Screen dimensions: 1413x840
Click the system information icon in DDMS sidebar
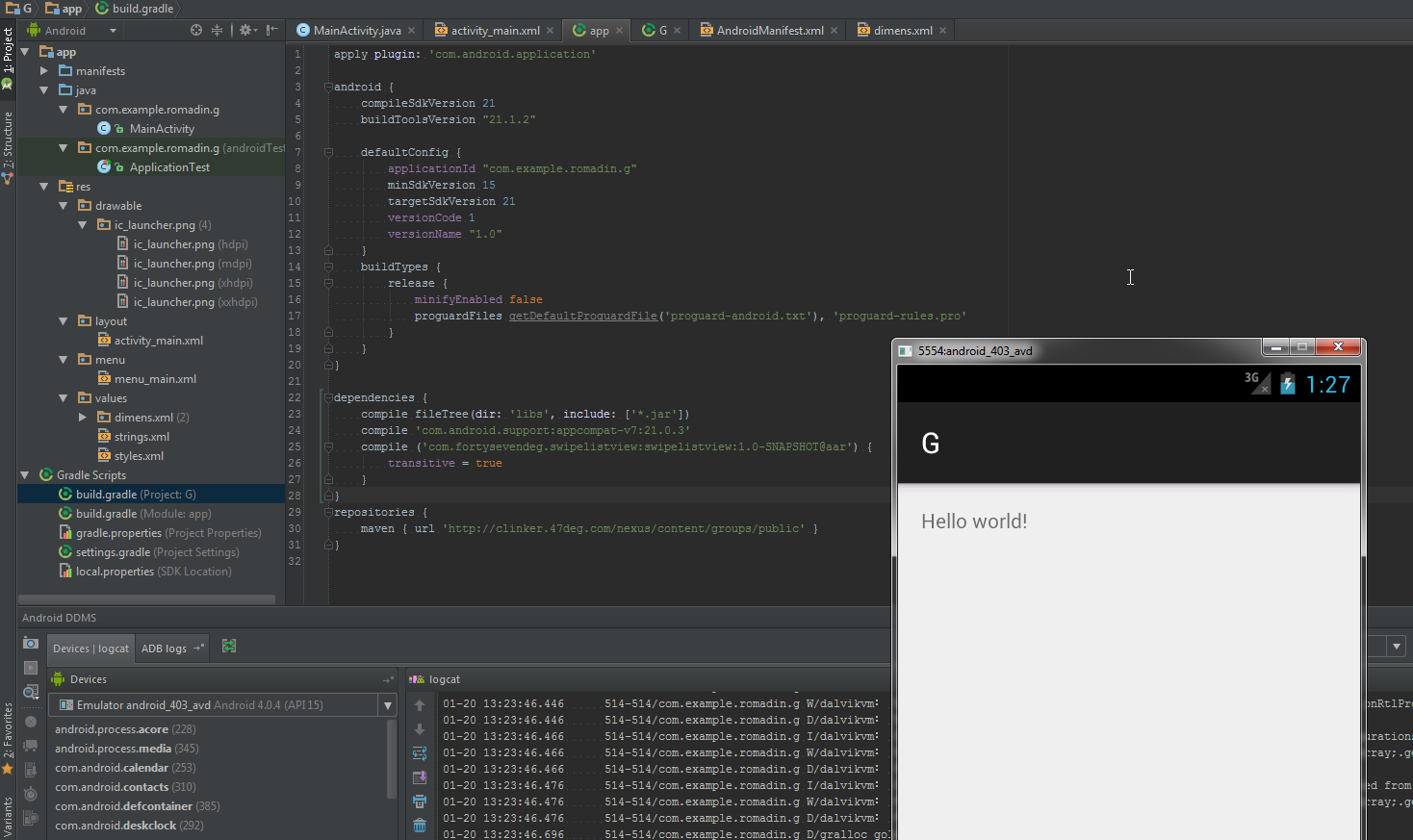[x=31, y=692]
